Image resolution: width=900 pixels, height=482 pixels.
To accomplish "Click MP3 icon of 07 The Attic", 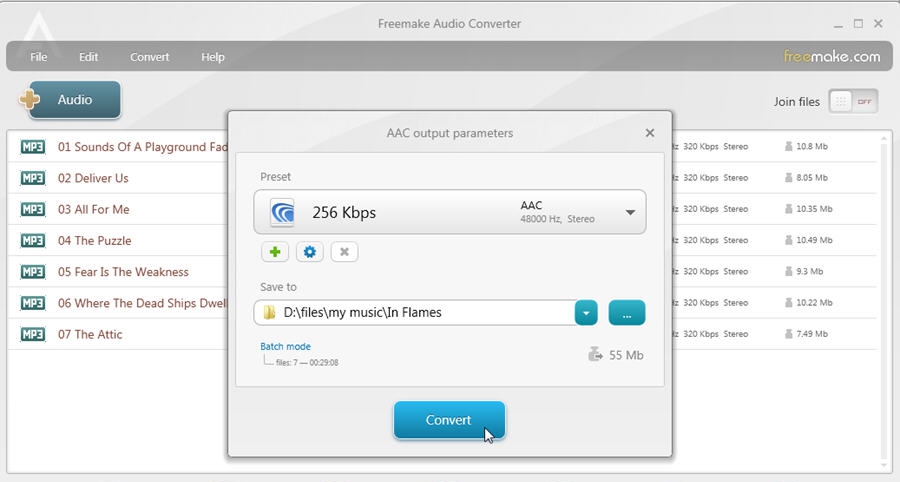I will [x=33, y=334].
